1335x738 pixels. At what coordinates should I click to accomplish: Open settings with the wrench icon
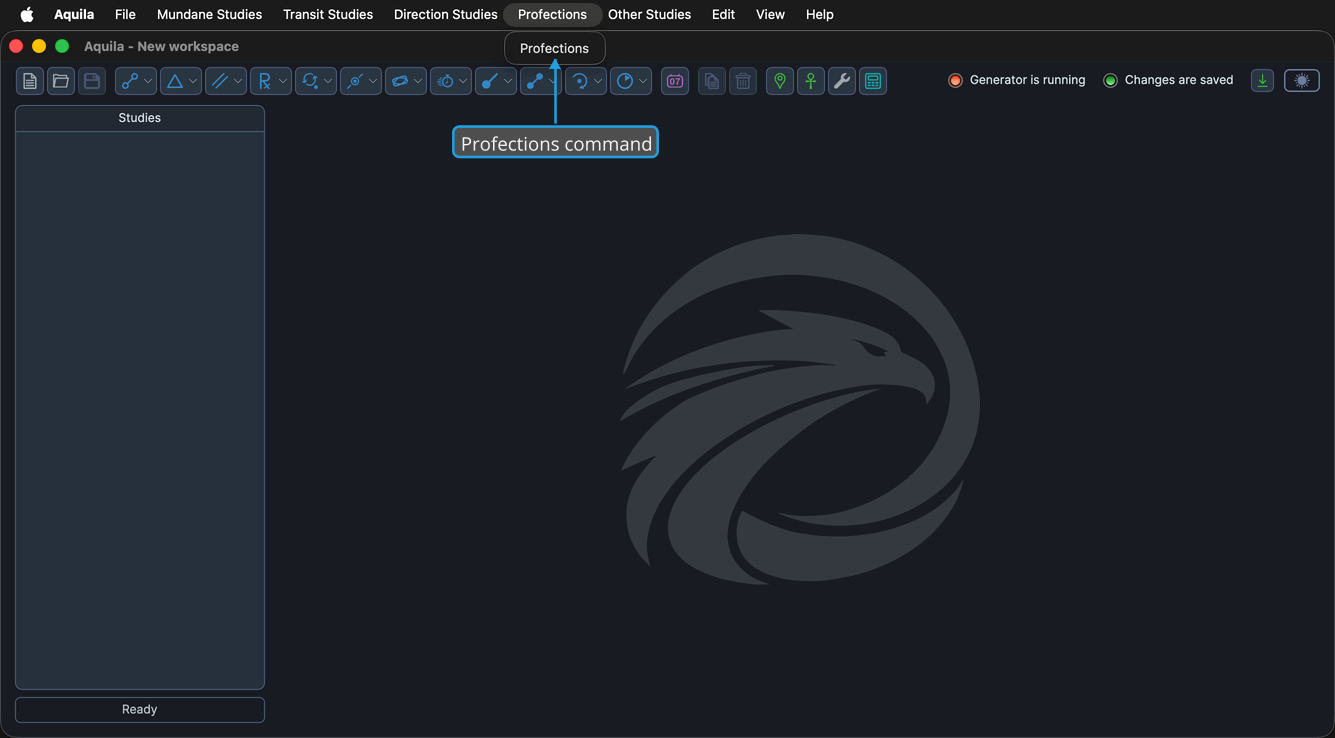[842, 81]
